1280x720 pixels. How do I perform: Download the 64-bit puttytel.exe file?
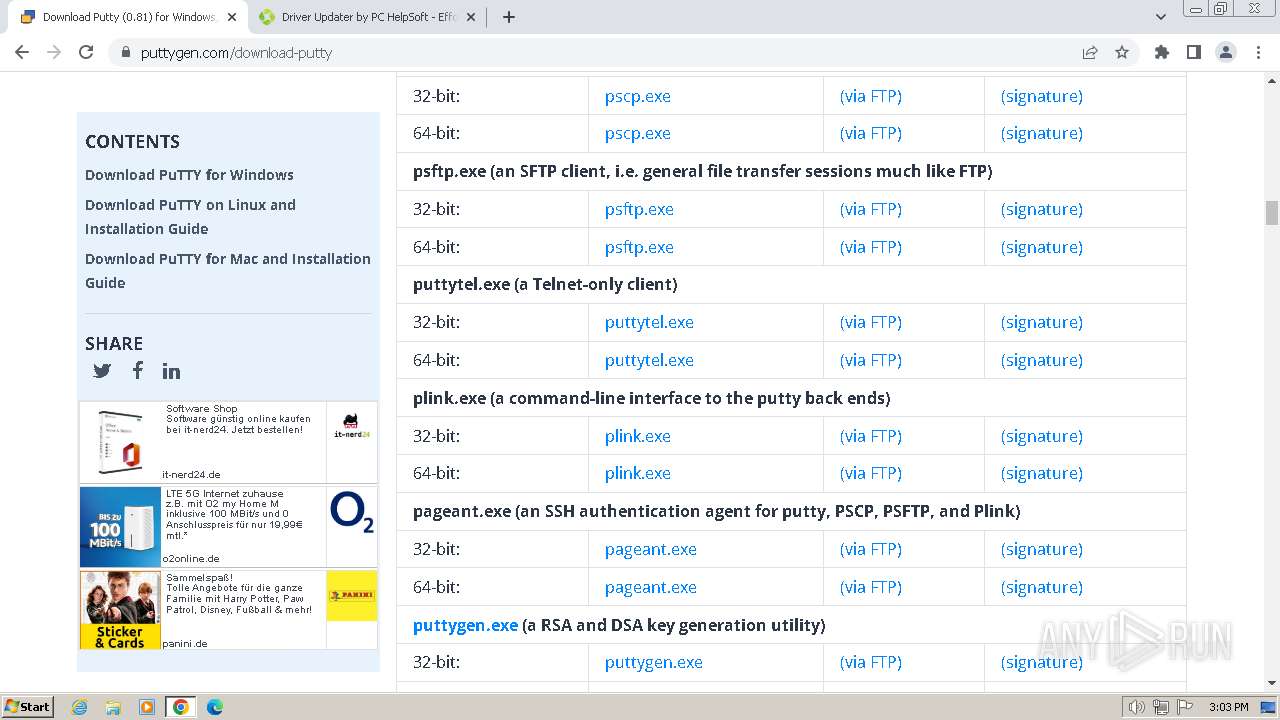click(649, 360)
